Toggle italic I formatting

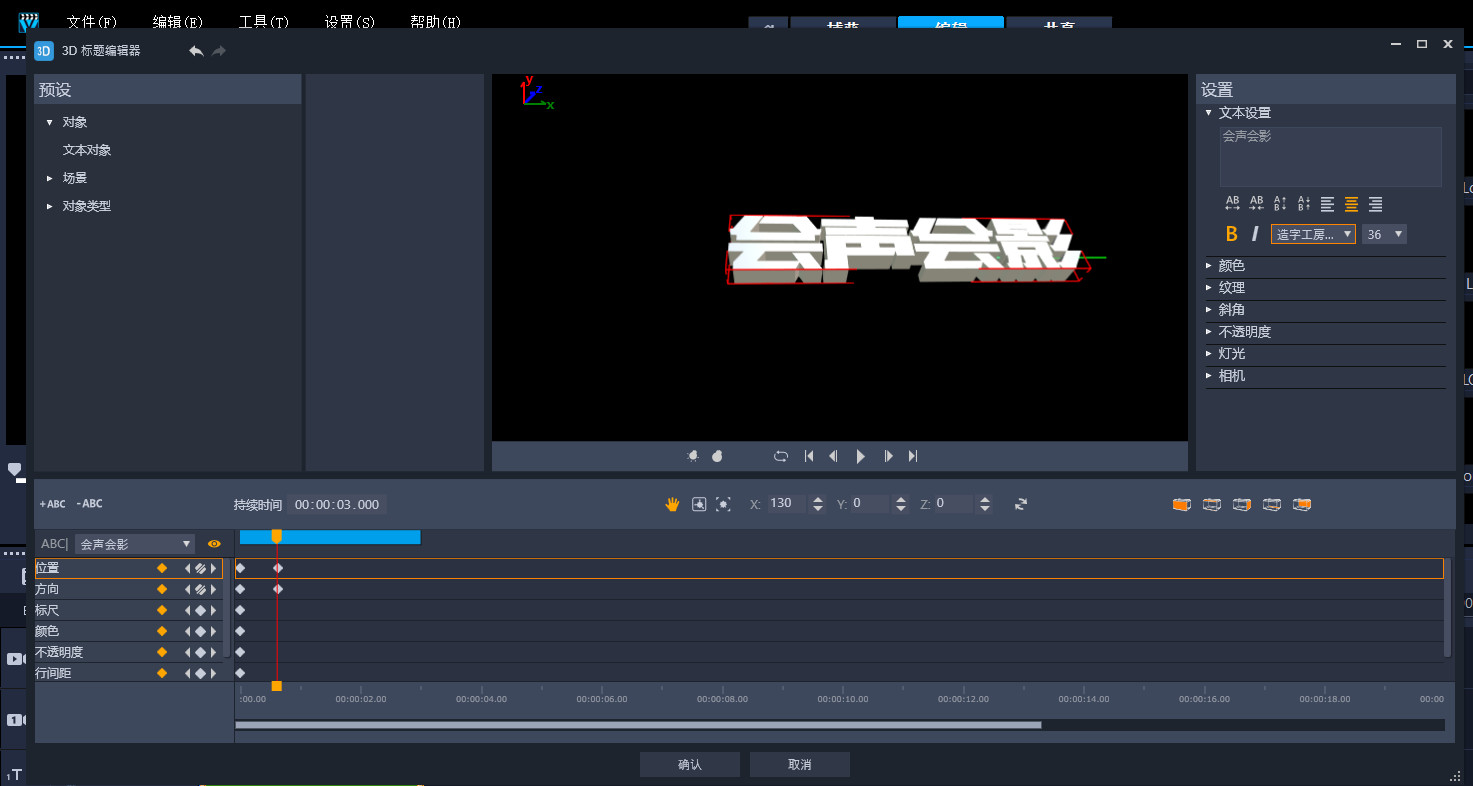(1254, 234)
